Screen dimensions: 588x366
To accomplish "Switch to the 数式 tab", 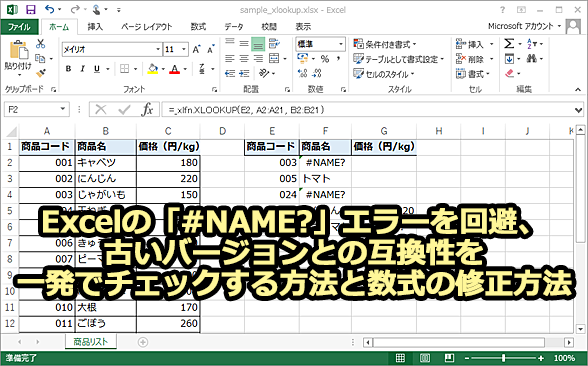I will 198,27.
